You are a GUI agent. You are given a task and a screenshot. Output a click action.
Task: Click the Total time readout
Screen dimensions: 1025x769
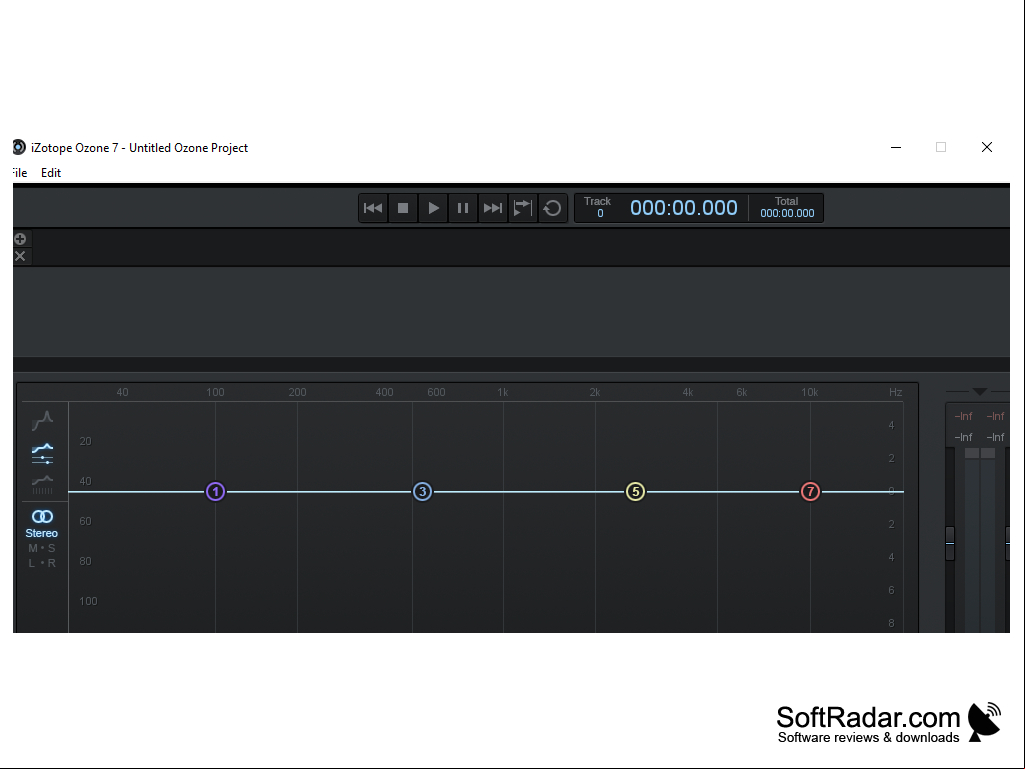(787, 207)
